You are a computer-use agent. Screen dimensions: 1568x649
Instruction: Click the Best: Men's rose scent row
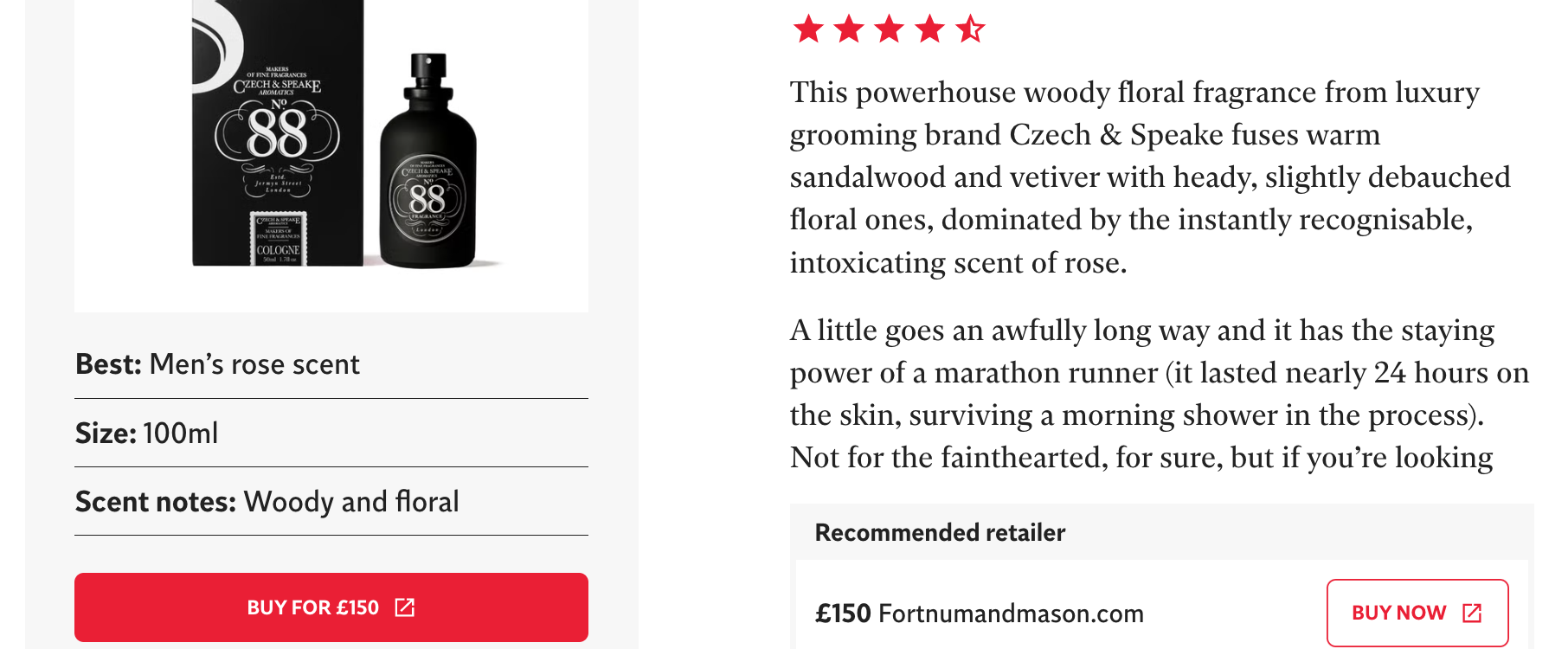217,364
